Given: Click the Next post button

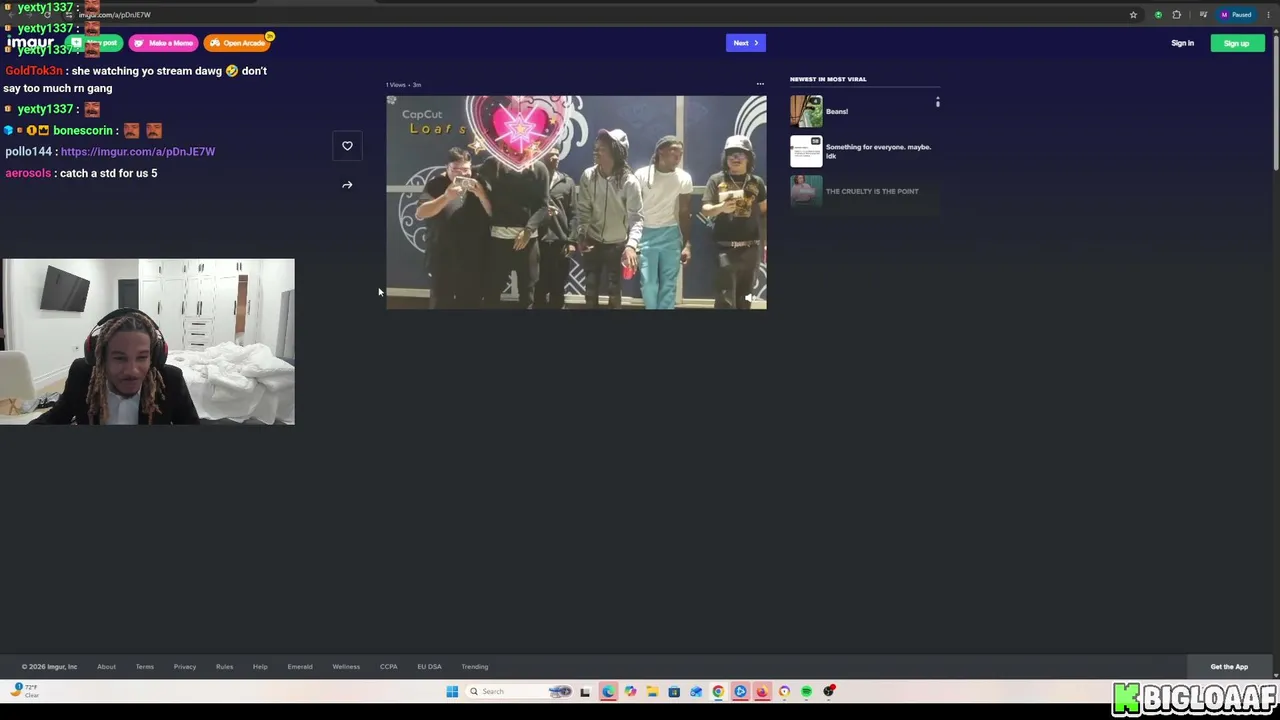Looking at the screenshot, I should pyautogui.click(x=746, y=43).
